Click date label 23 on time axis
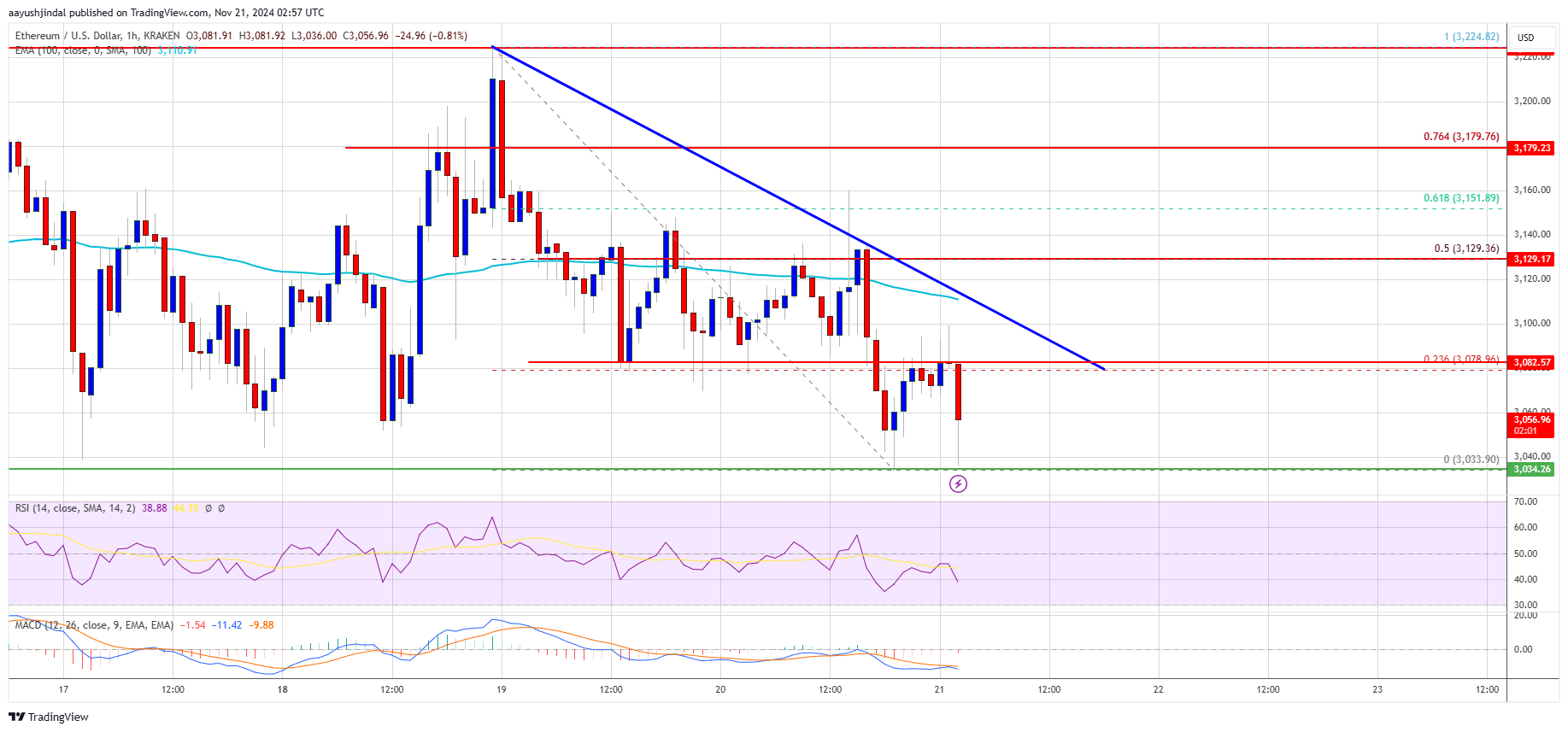 1377,689
